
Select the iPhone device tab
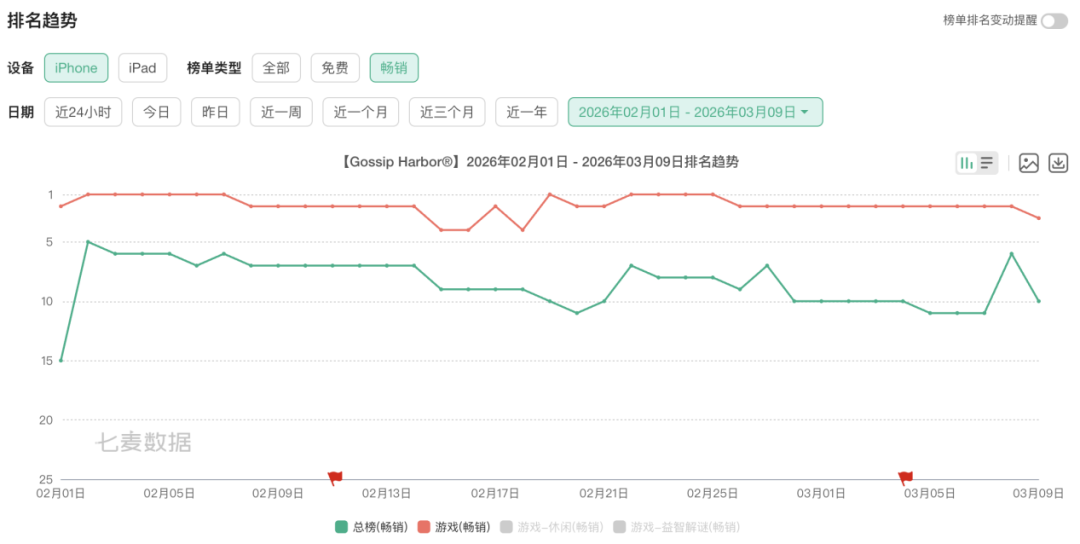(x=76, y=68)
